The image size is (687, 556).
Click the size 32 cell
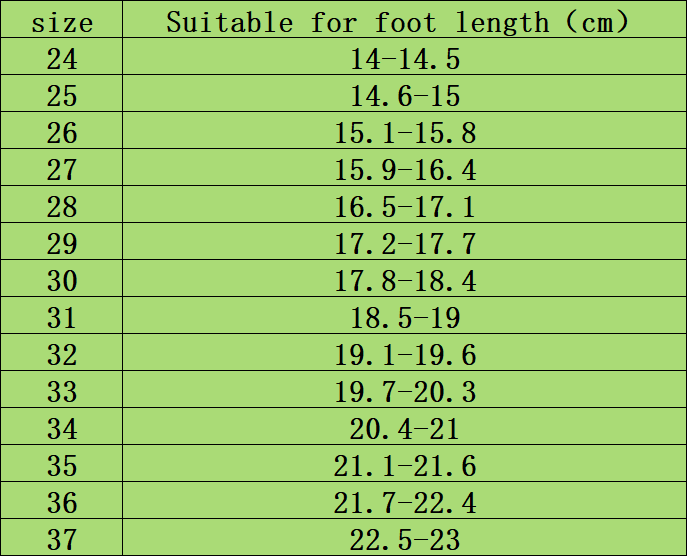pyautogui.click(x=62, y=355)
